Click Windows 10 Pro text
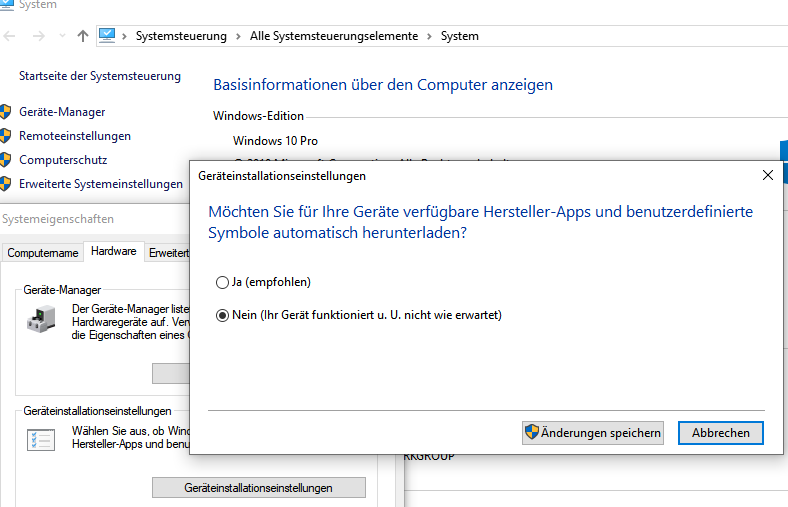 point(275,141)
